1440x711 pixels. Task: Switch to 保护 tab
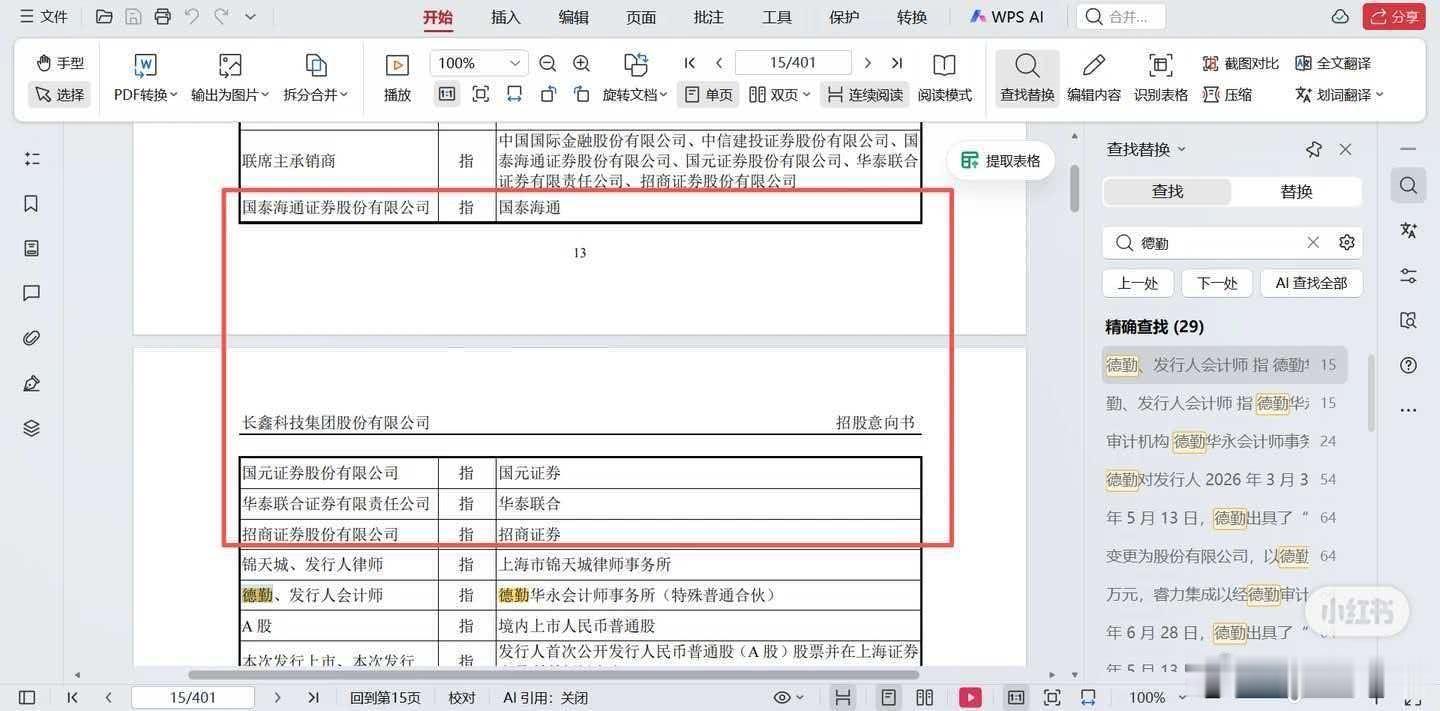844,17
